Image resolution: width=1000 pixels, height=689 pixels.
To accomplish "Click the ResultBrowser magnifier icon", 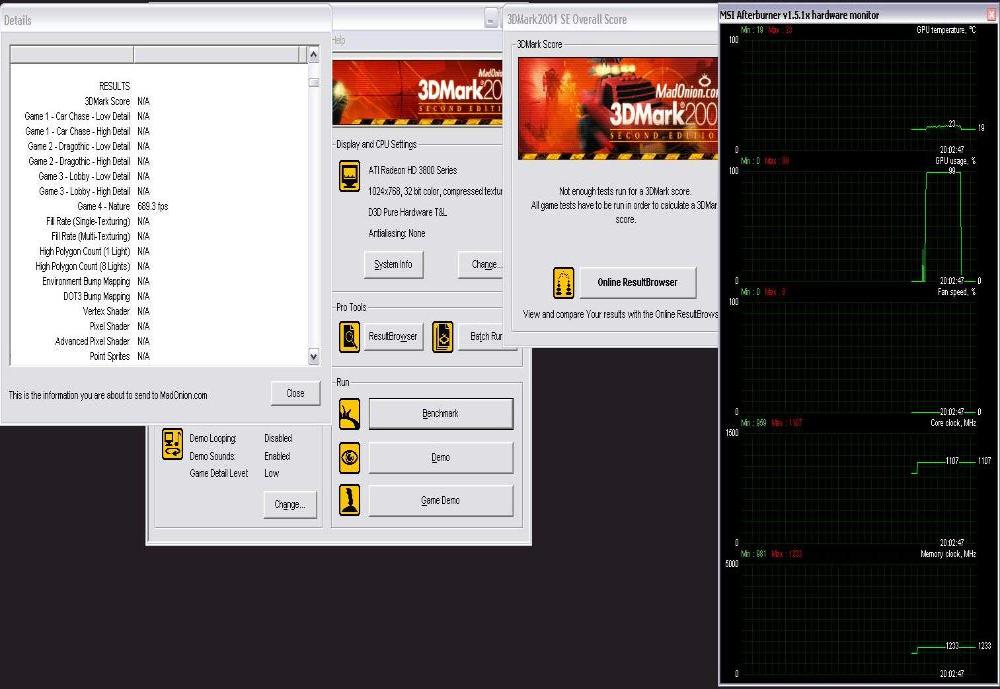I will click(349, 337).
